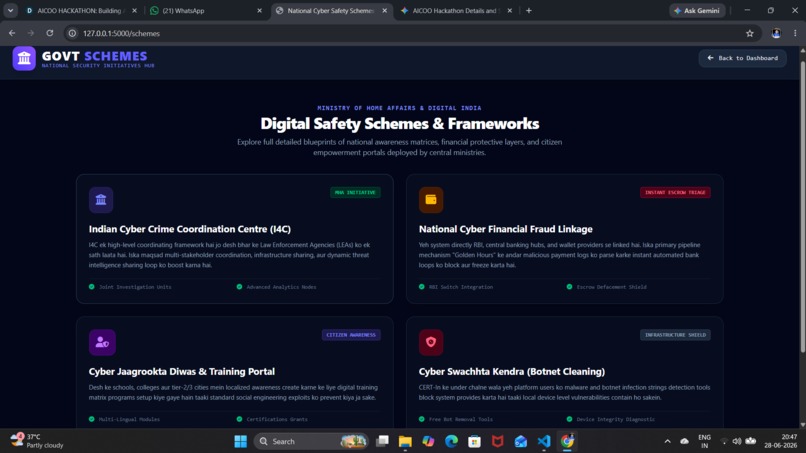The width and height of the screenshot is (806, 453).
Task: Open the Chrome three-dot menu
Action: 795,33
